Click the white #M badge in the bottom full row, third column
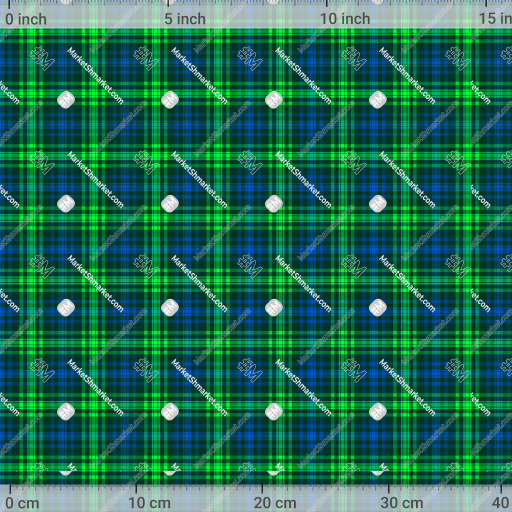This screenshot has height=512, width=512. pyautogui.click(x=274, y=412)
